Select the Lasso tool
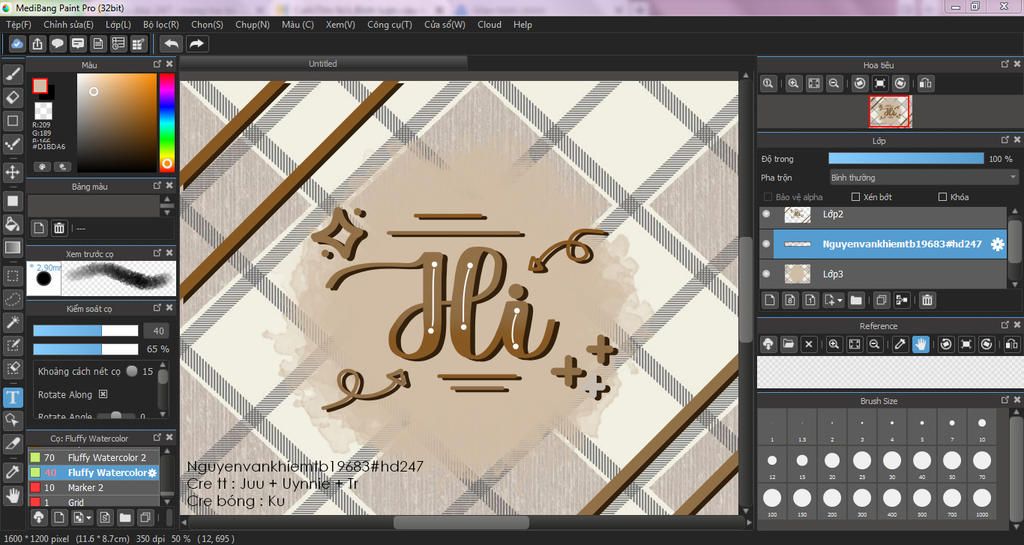The image size is (1024, 545). (x=12, y=299)
